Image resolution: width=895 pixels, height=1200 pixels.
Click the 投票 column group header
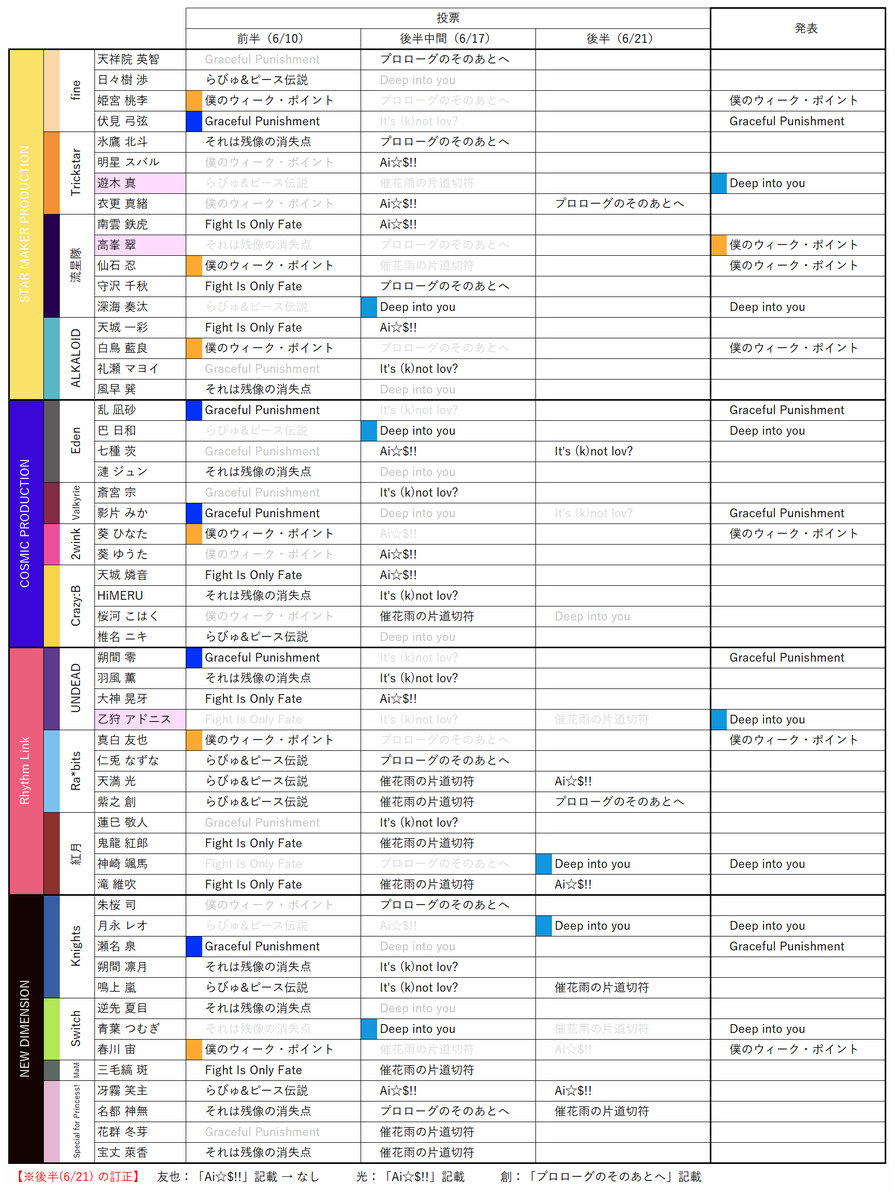[448, 18]
